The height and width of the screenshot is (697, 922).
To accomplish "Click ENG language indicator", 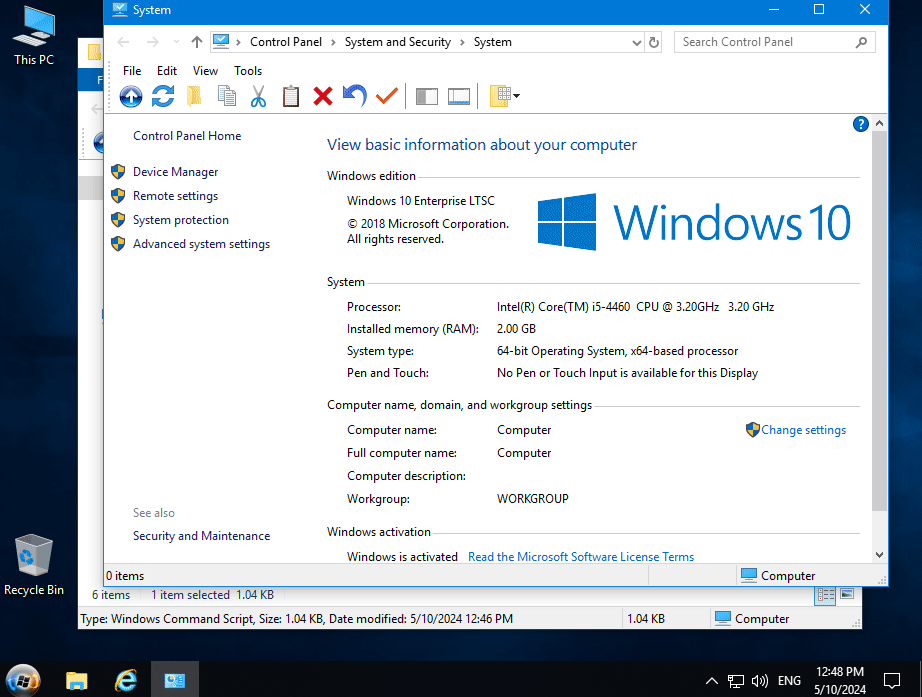I will pos(789,681).
